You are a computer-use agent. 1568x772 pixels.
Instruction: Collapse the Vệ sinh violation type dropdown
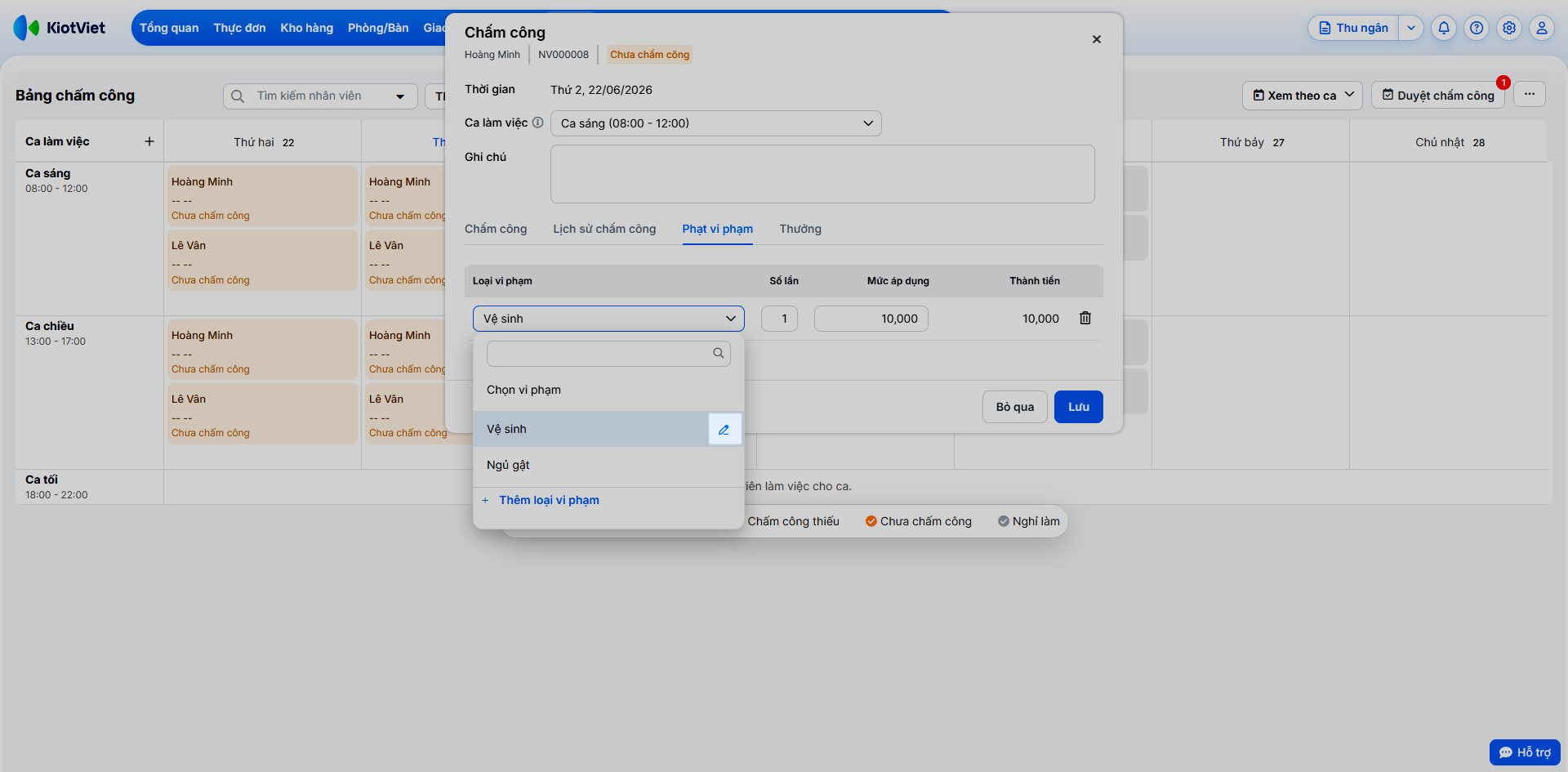(x=608, y=319)
